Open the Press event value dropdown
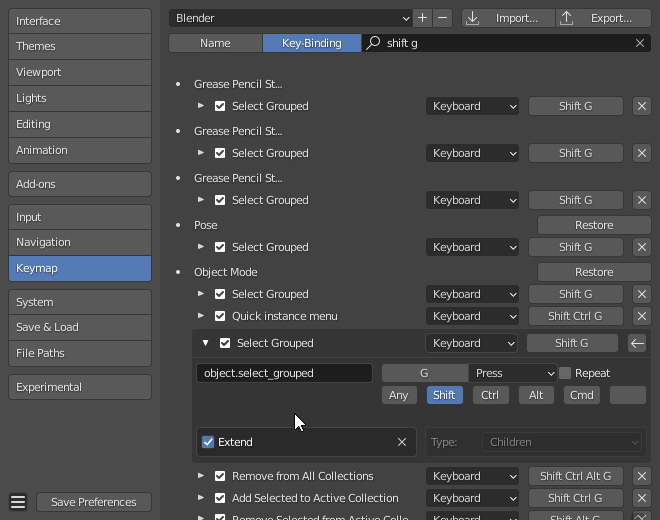 coord(513,373)
